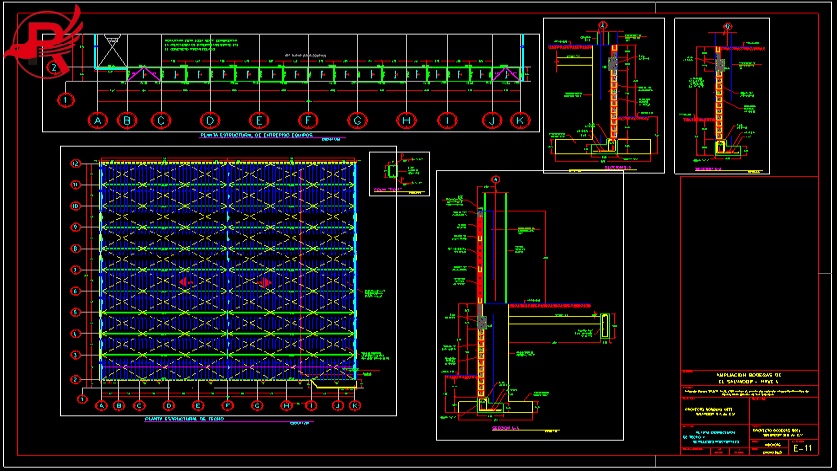Select column bubble E in the roof plan
The width and height of the screenshot is (837, 471).
point(198,406)
